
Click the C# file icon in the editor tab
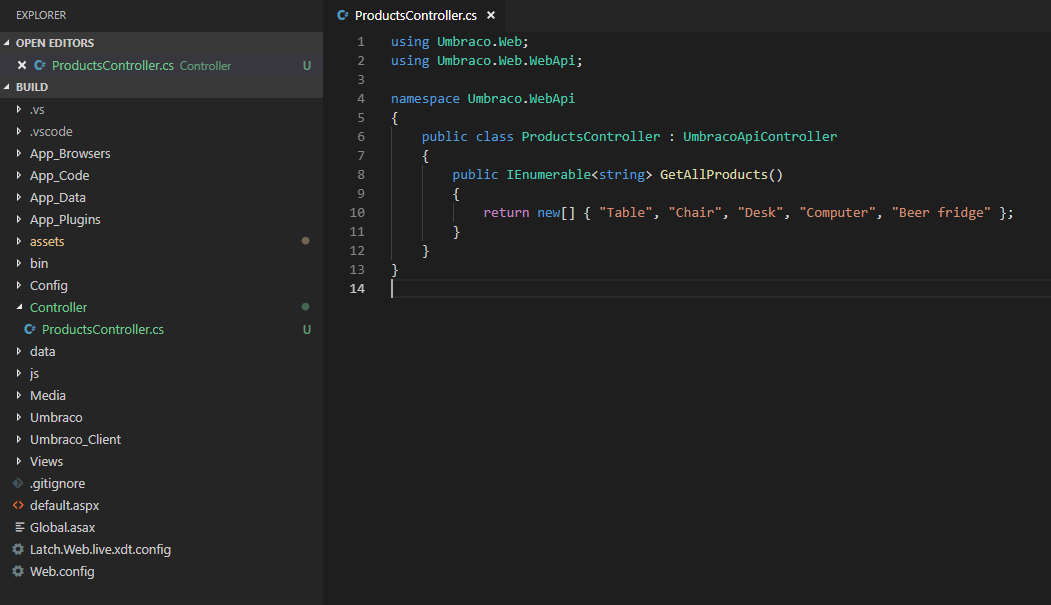pyautogui.click(x=343, y=15)
